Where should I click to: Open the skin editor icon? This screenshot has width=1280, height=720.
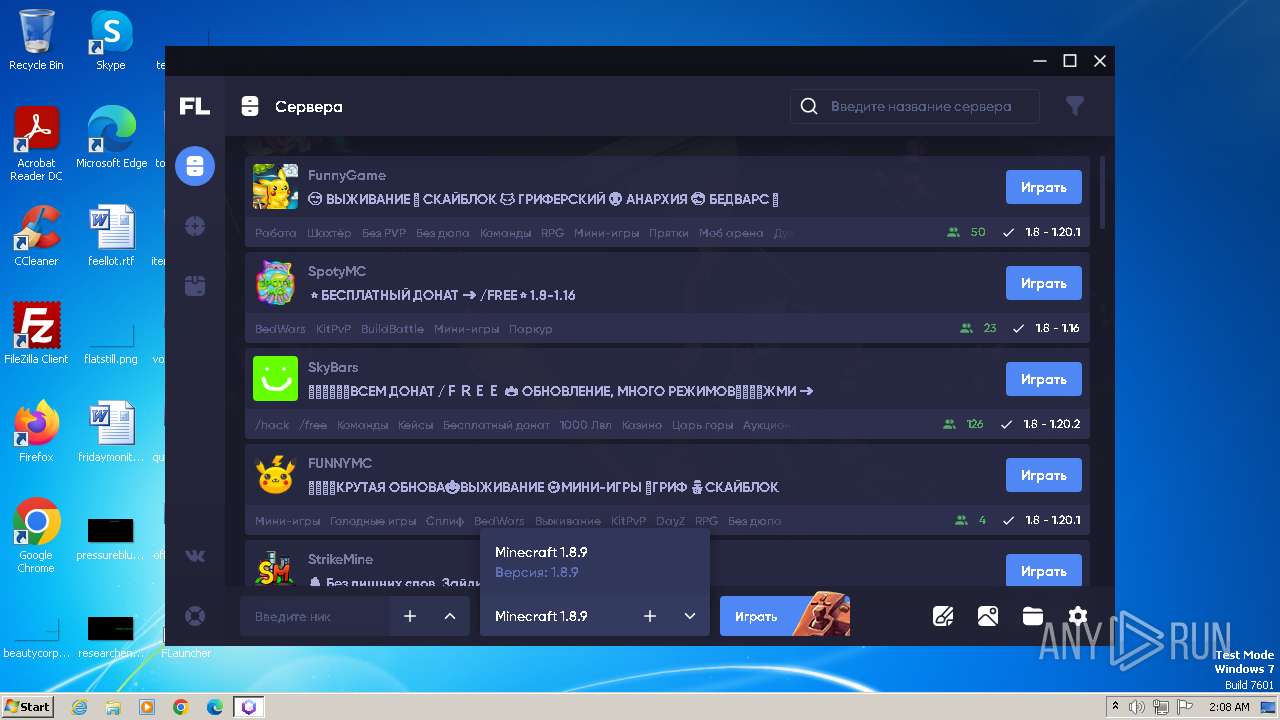943,616
